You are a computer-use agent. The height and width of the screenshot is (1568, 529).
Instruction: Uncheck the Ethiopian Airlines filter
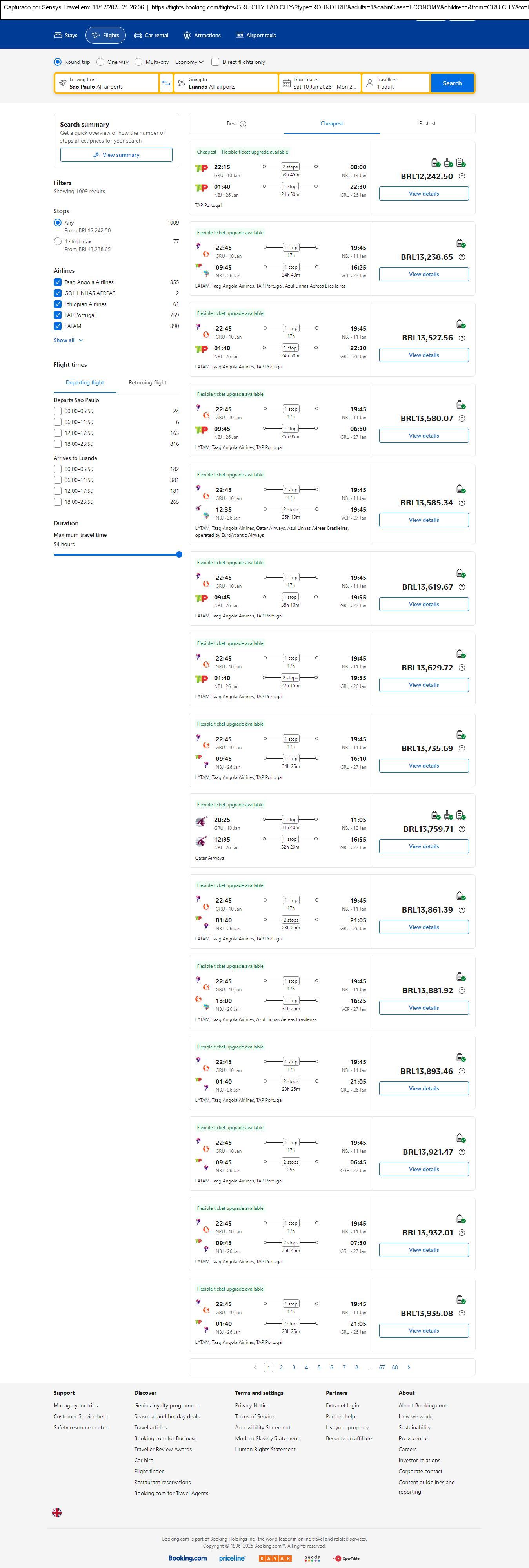(57, 304)
